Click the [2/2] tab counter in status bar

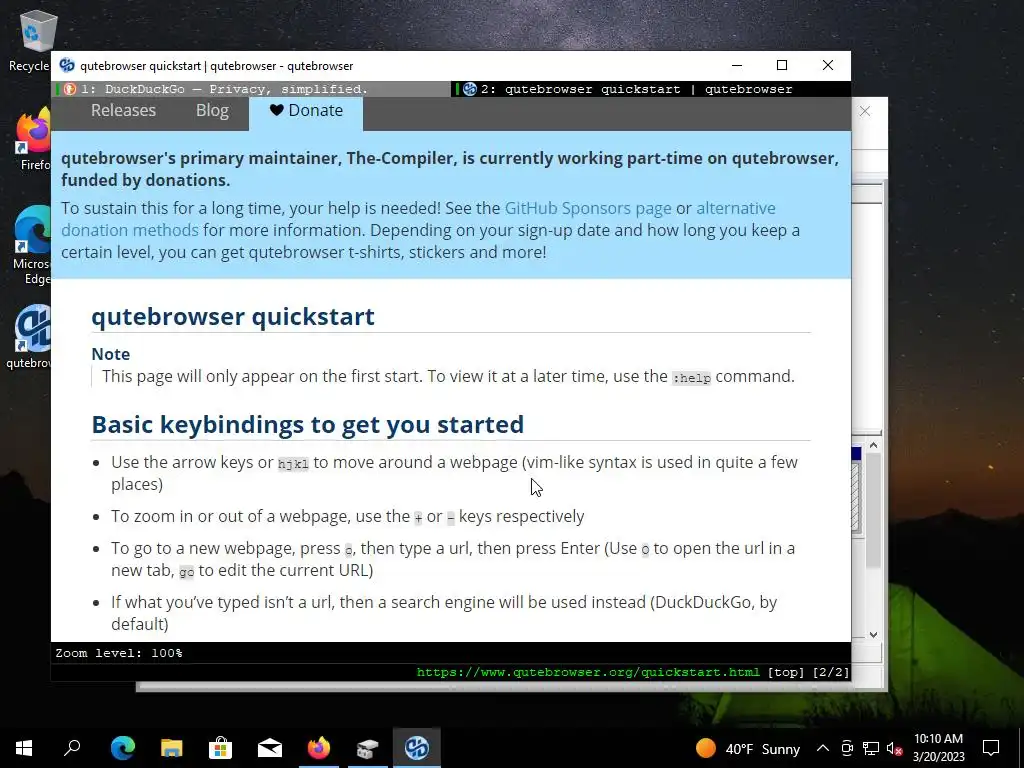[831, 672]
